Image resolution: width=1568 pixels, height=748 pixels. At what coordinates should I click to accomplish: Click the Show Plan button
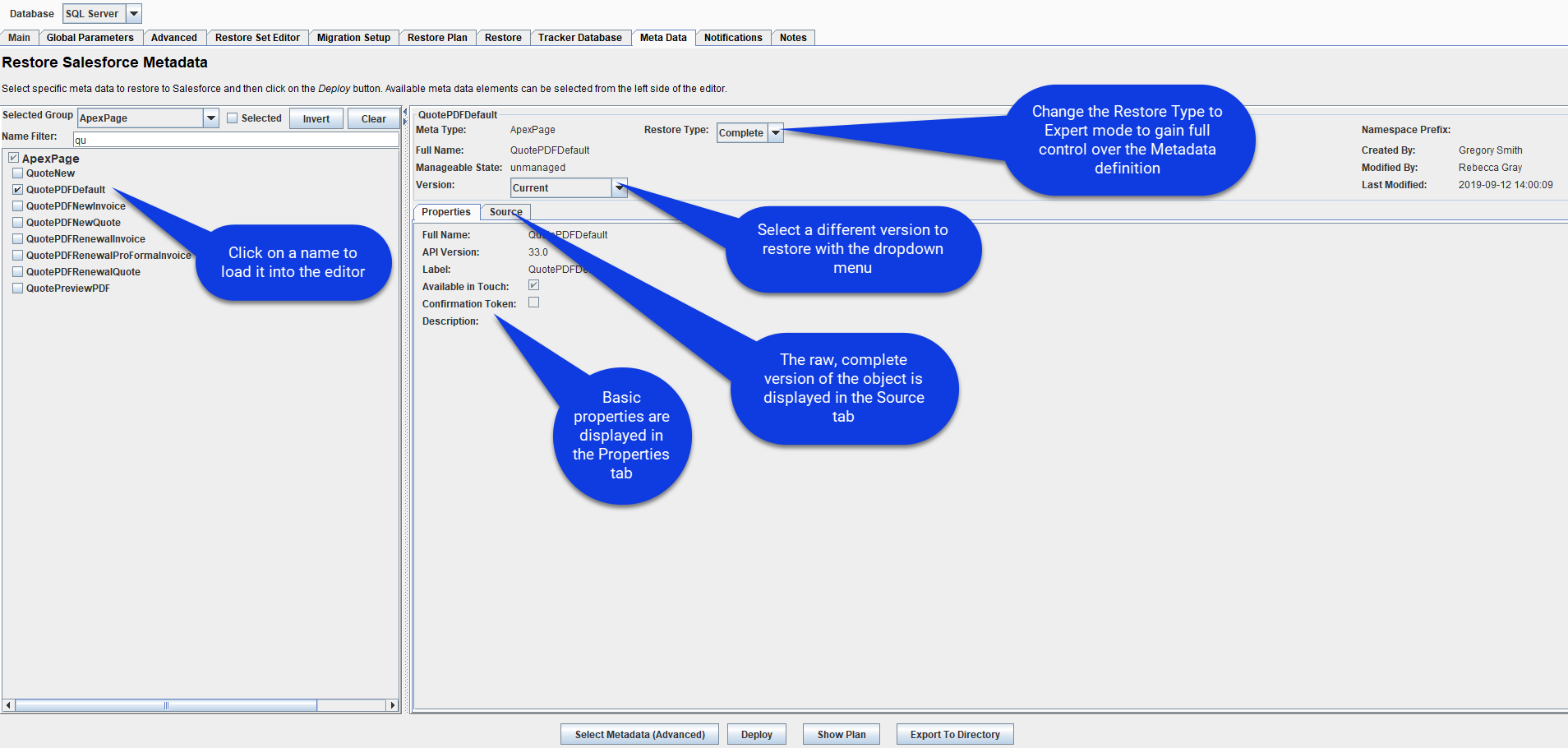[x=842, y=734]
